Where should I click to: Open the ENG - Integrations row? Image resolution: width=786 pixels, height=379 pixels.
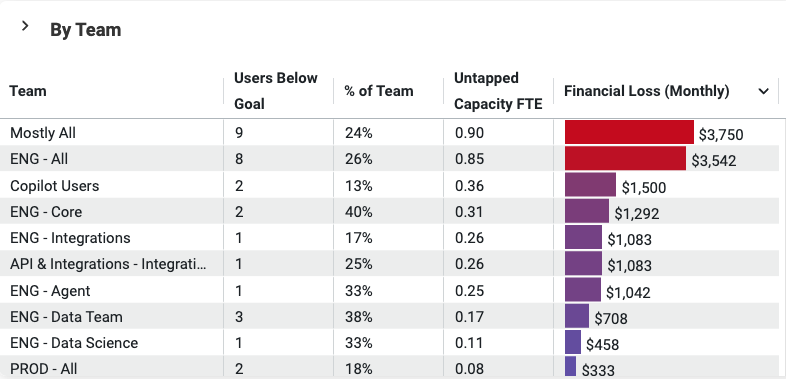coord(389,238)
